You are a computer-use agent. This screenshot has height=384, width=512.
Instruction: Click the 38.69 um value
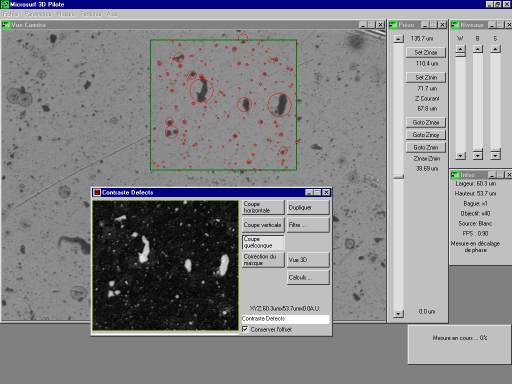tap(427, 169)
